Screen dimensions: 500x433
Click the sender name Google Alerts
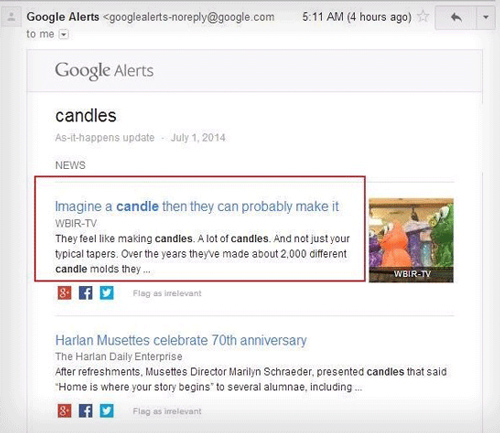tap(63, 17)
